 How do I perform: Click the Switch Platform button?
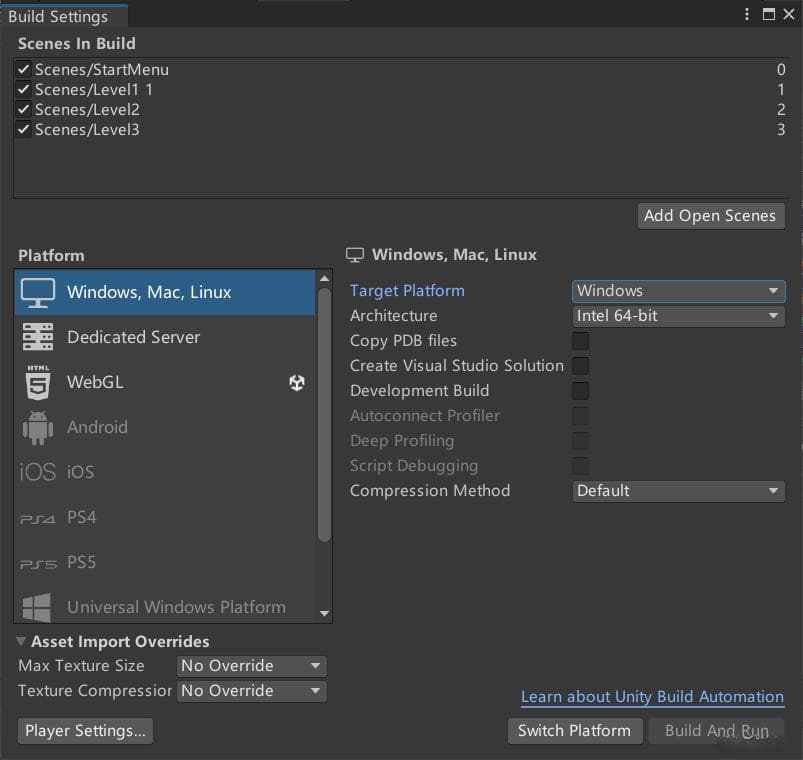point(575,731)
